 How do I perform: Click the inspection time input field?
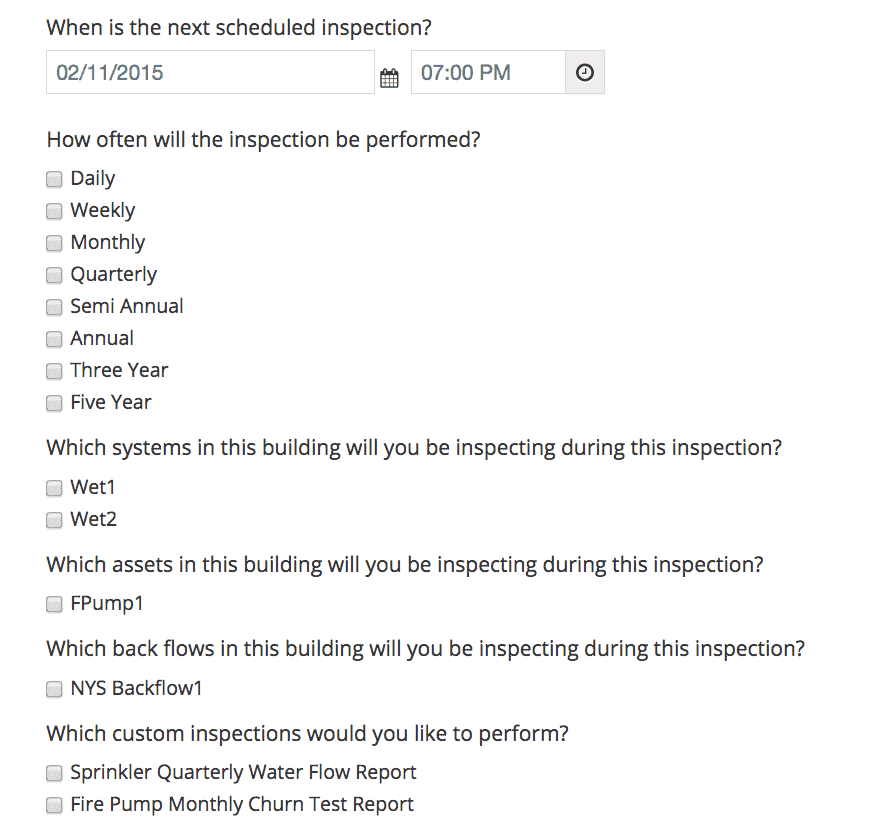click(x=488, y=73)
